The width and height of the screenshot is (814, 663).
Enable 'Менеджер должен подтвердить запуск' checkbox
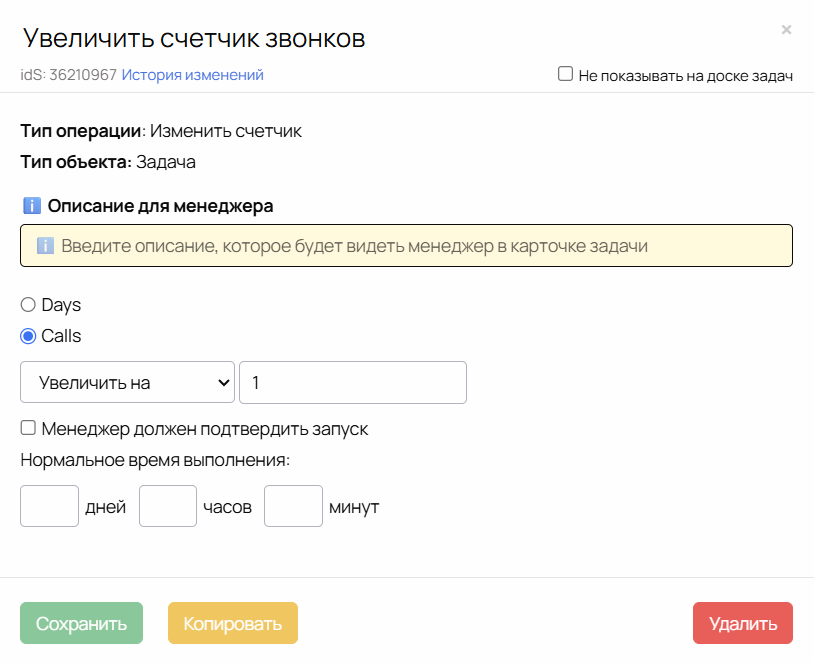click(28, 428)
